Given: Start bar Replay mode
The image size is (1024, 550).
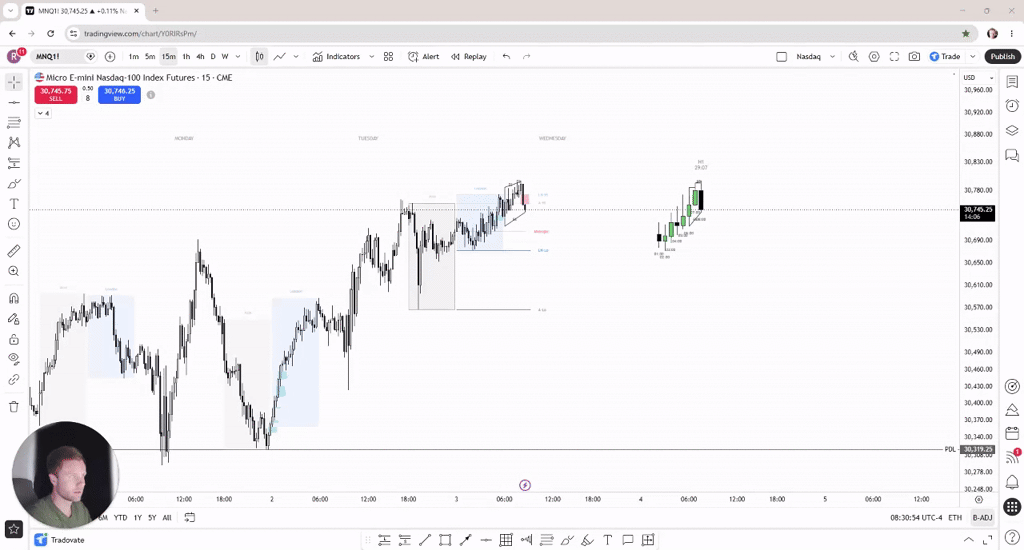Looking at the screenshot, I should tap(469, 57).
